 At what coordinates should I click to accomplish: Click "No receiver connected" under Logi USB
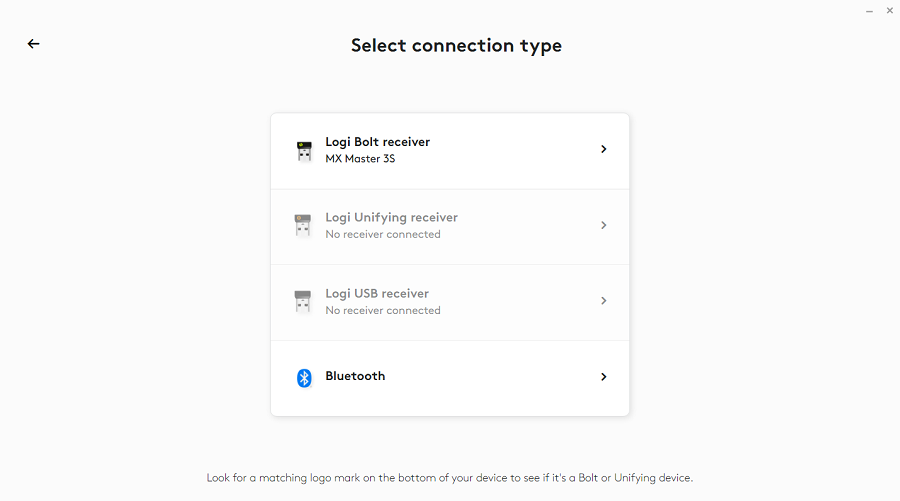382,311
